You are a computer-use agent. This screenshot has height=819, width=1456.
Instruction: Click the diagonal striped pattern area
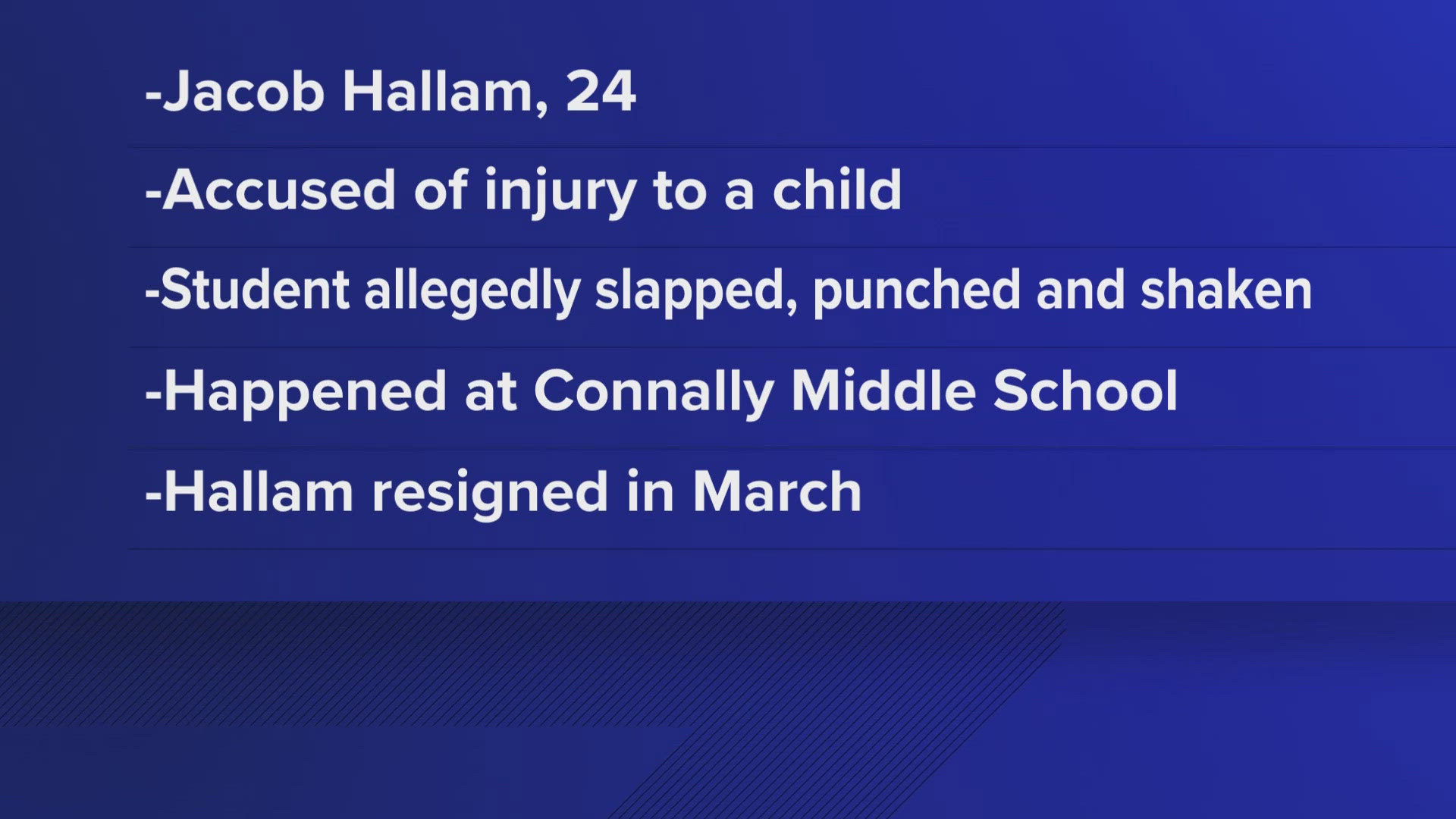(455, 667)
